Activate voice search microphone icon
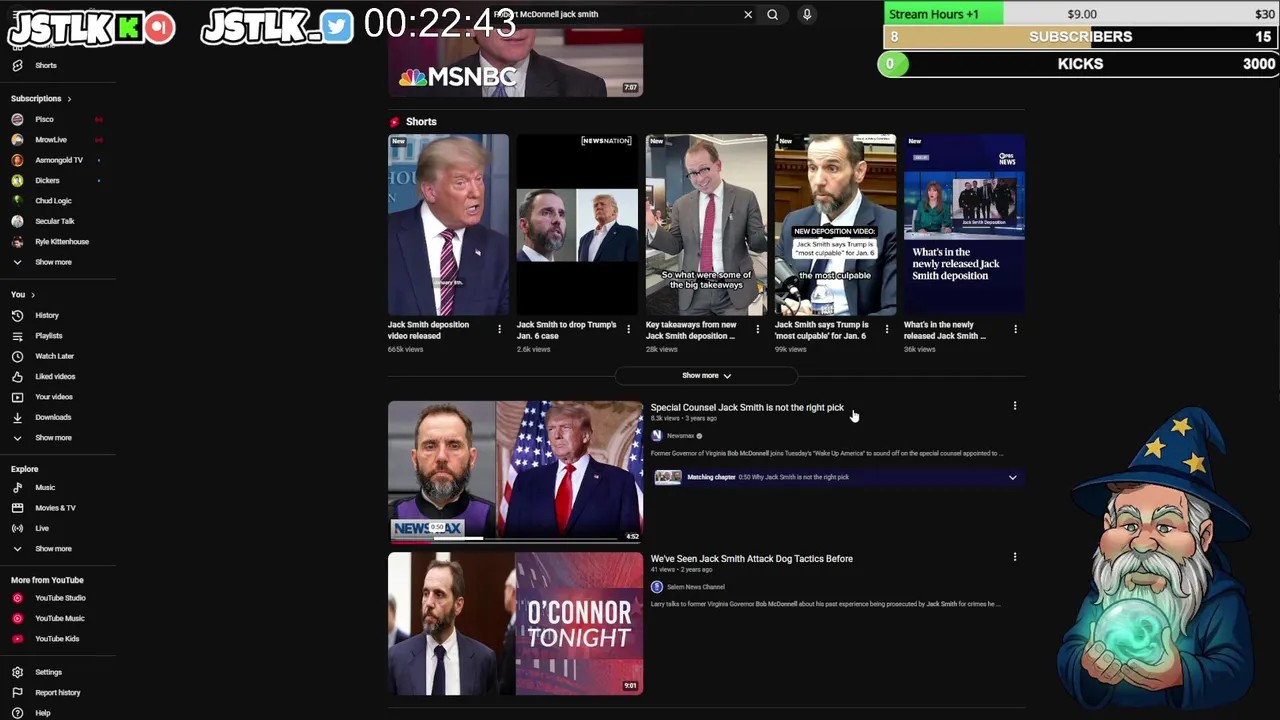 807,15
